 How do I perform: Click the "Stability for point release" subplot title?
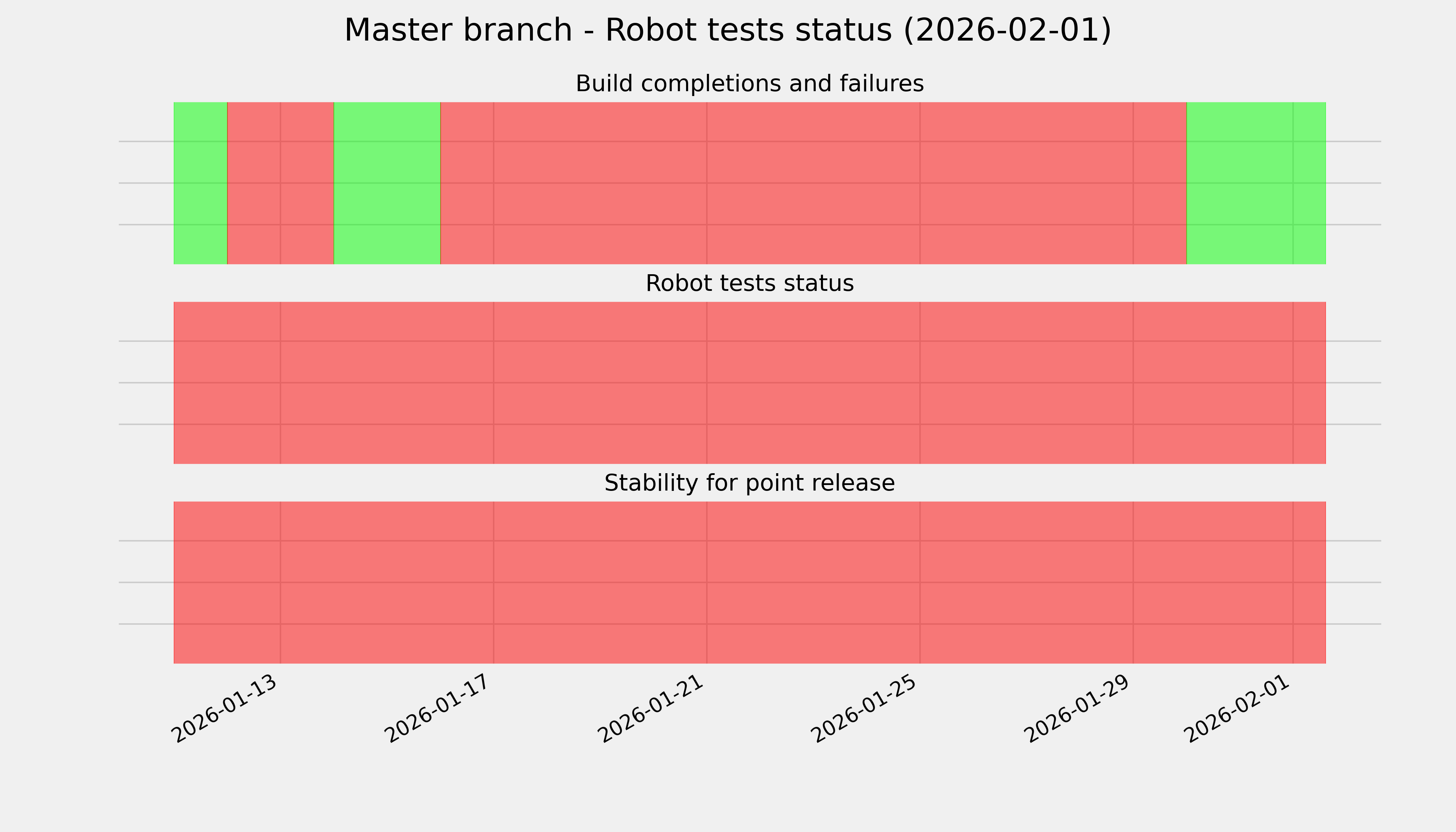tap(749, 484)
